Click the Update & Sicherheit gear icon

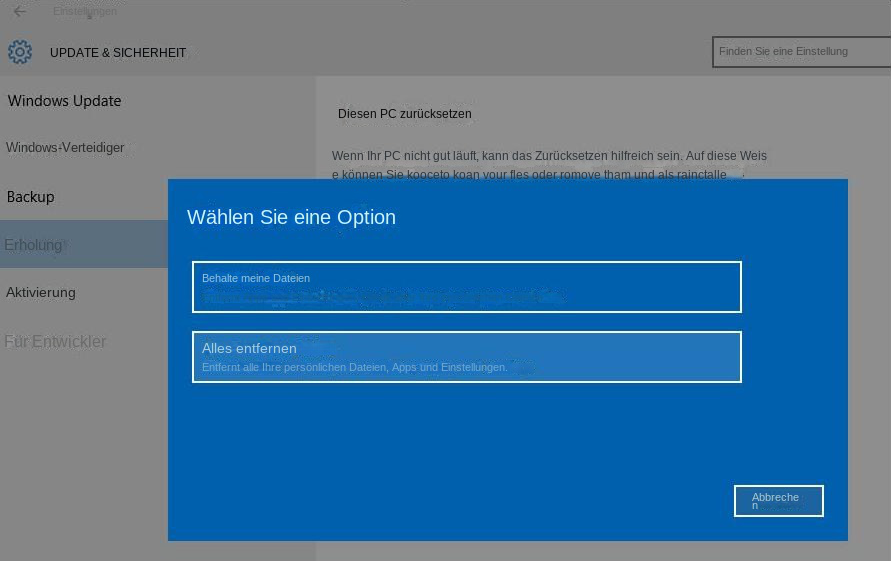tap(20, 52)
